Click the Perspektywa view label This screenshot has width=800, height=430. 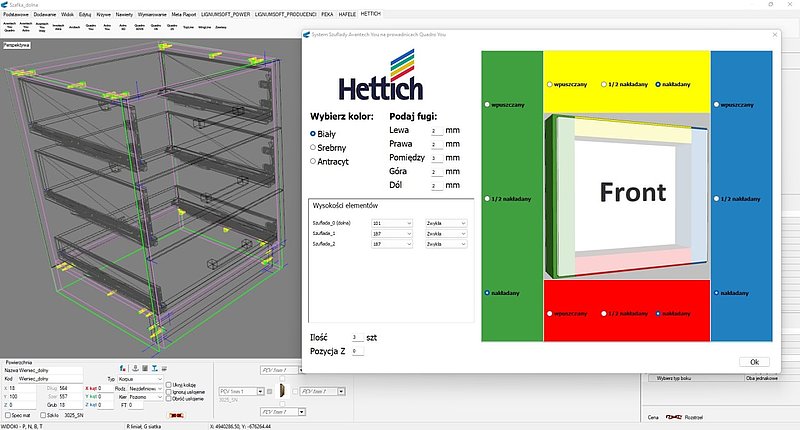click(17, 45)
